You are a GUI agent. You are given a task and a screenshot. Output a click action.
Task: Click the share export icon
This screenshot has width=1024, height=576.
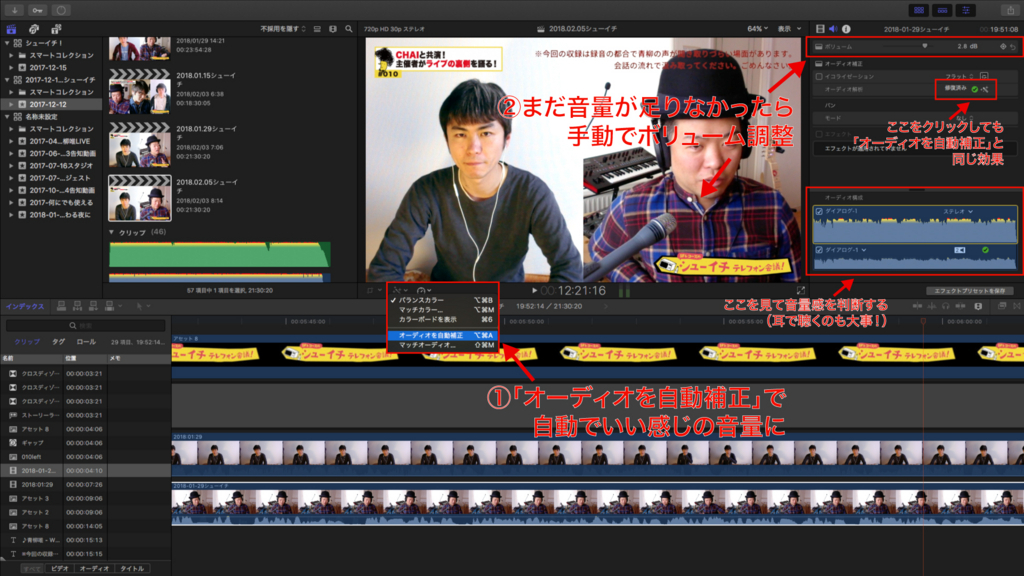[1010, 10]
